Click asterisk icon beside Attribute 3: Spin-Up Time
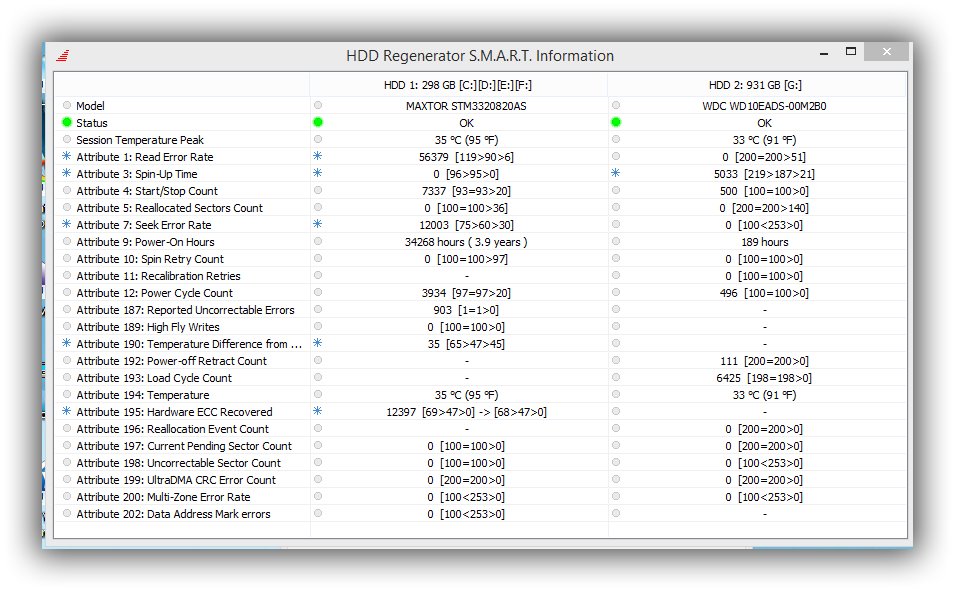This screenshot has height=591, width=955. (67, 174)
